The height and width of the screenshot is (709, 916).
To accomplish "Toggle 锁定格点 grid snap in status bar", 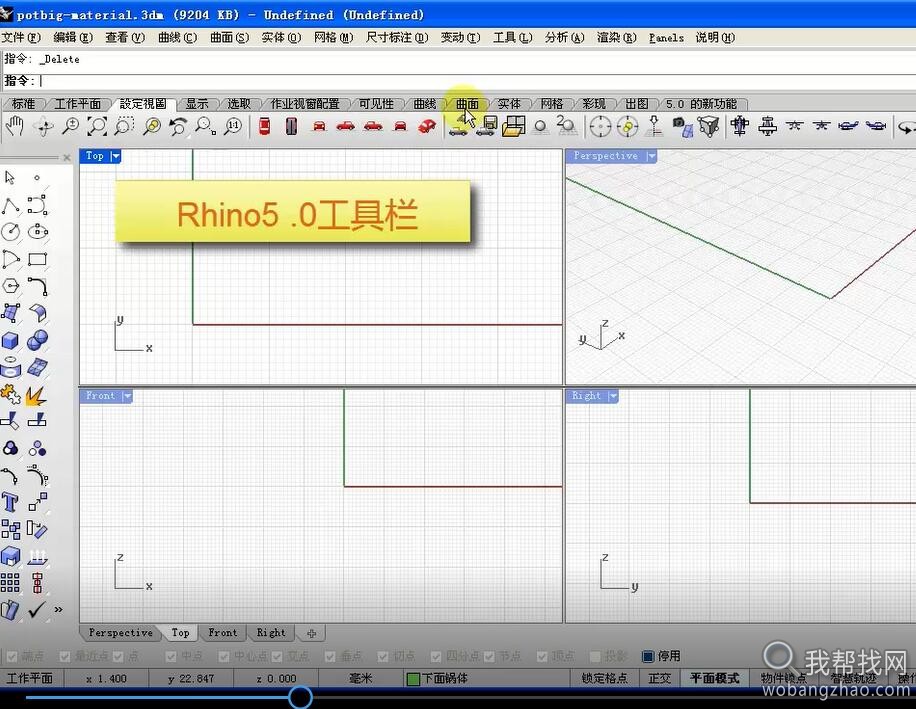I will click(605, 678).
